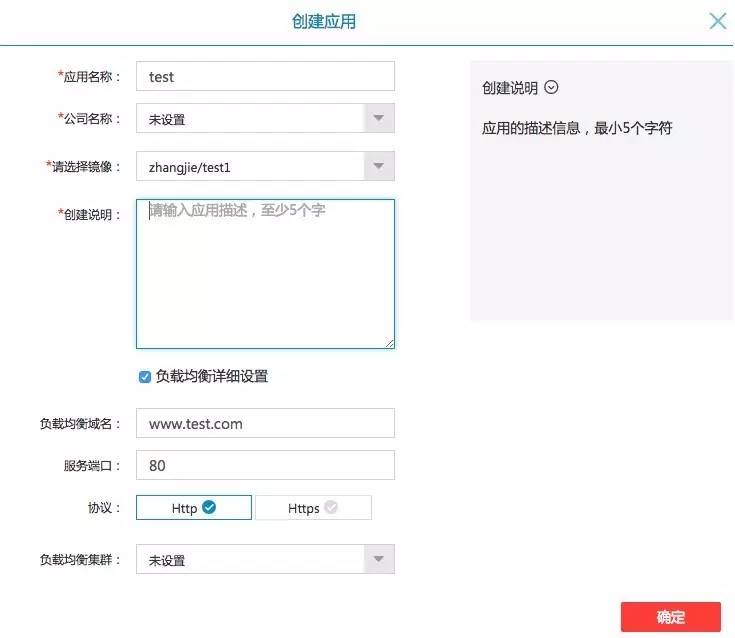The height and width of the screenshot is (638, 735).
Task: Select the Http protocol option
Action: [194, 508]
